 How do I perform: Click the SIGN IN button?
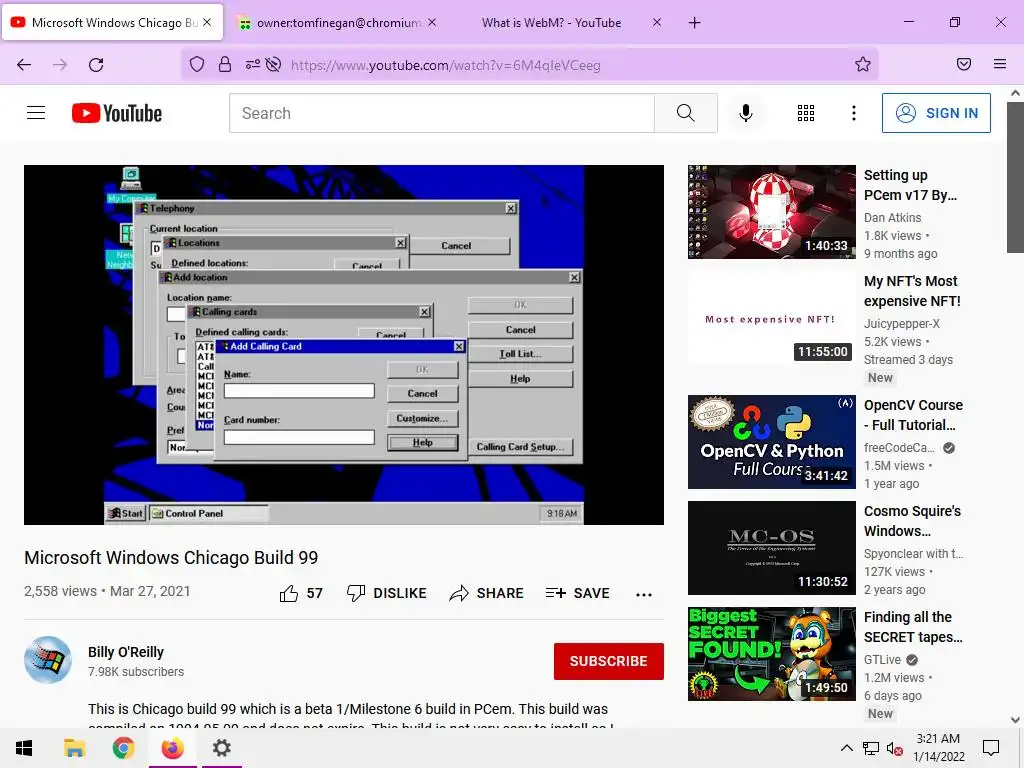(936, 113)
